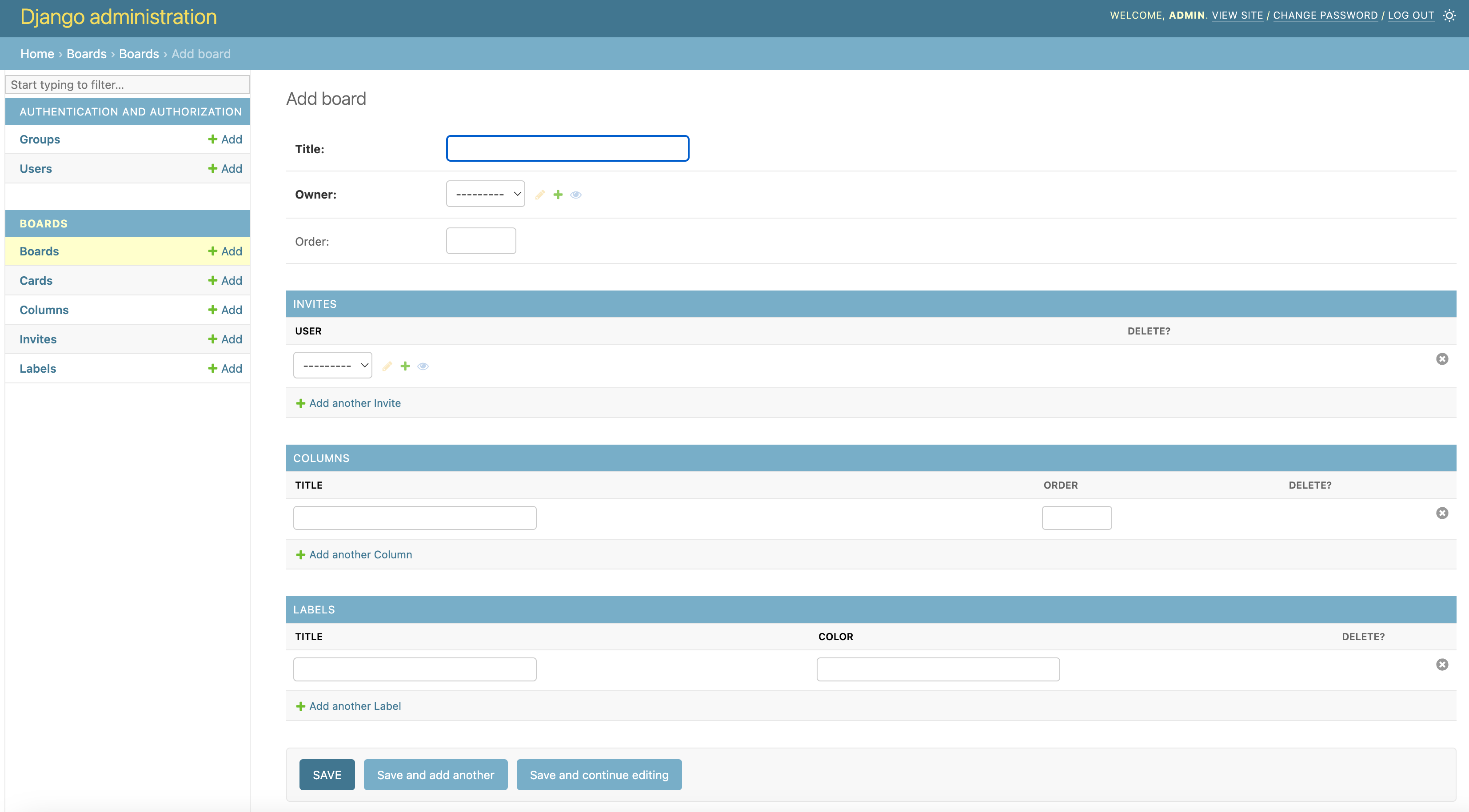Click Save and add another button

pos(435,774)
